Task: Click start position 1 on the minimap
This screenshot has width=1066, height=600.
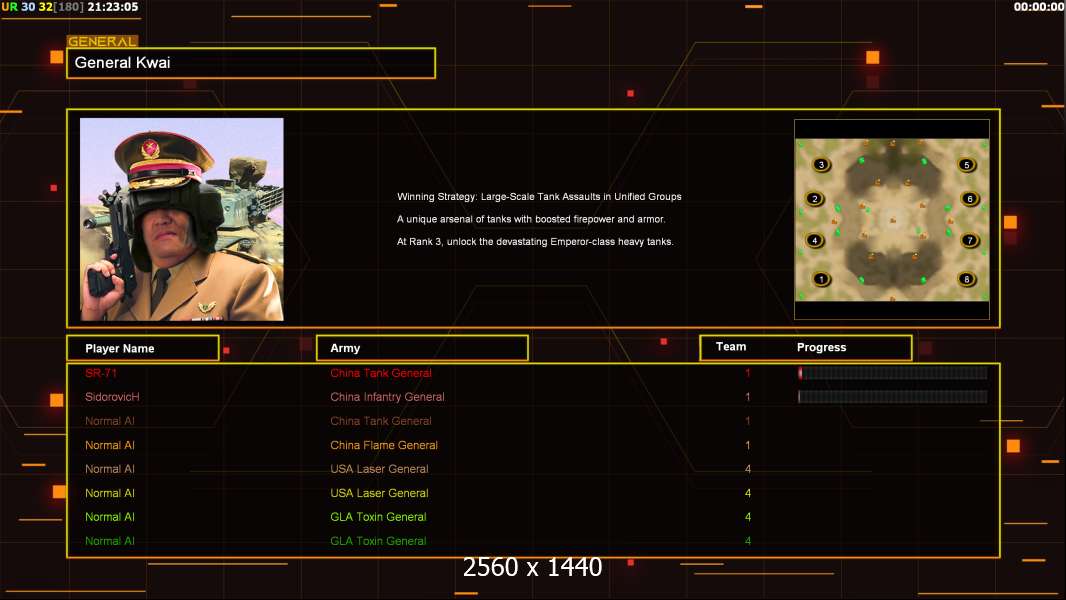Action: point(821,280)
